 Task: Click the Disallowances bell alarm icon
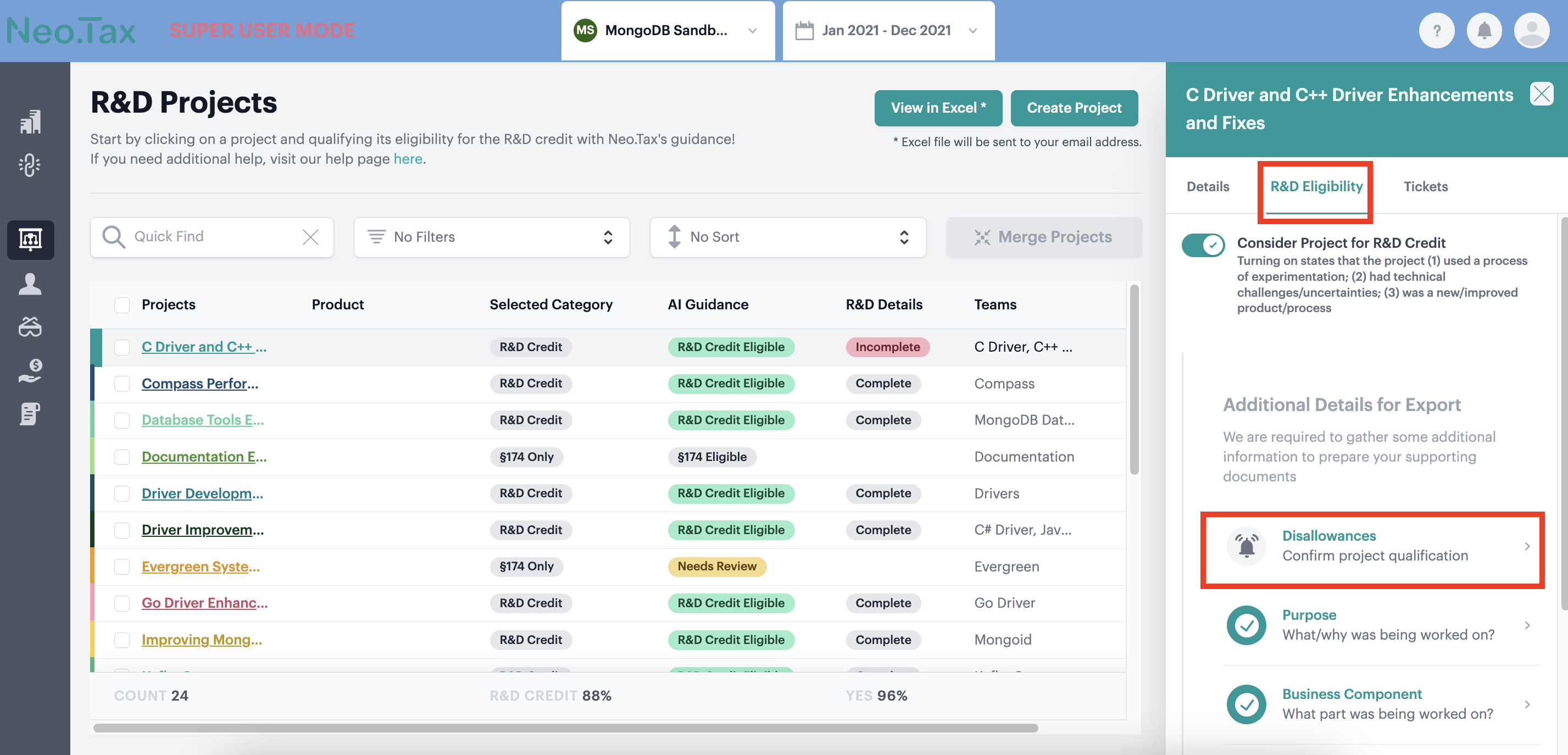pos(1247,546)
